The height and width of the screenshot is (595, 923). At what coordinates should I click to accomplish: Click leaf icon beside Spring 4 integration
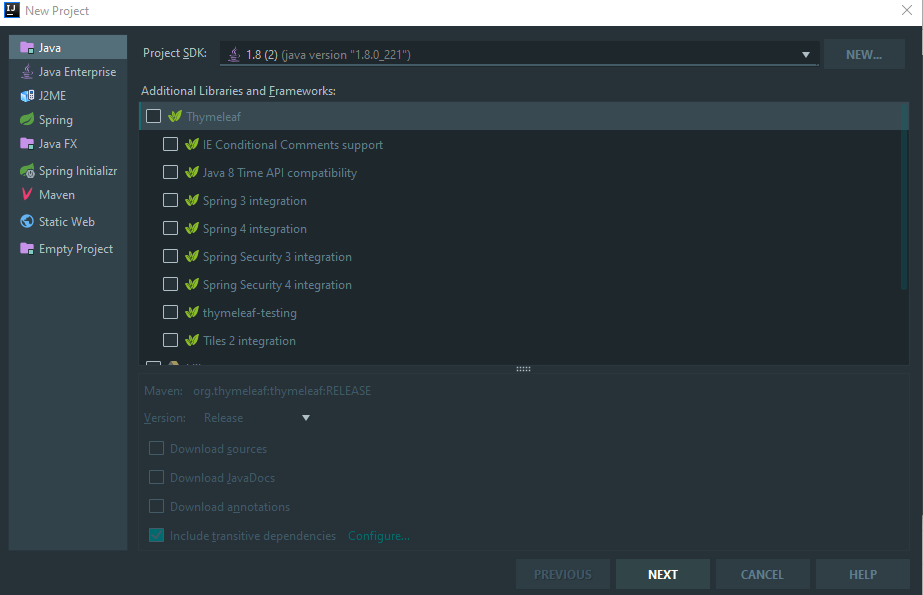192,228
